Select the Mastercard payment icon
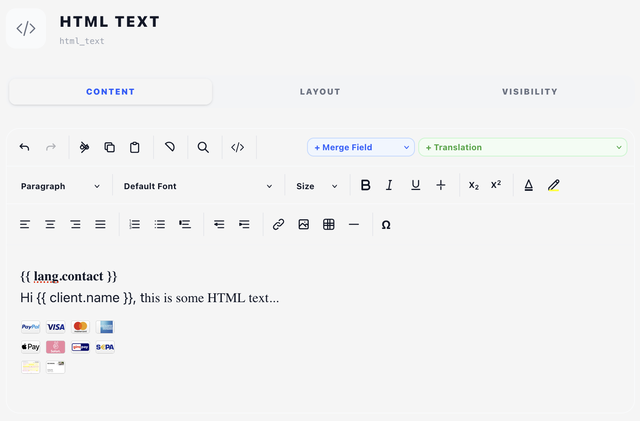Image resolution: width=640 pixels, height=421 pixels. [80, 327]
